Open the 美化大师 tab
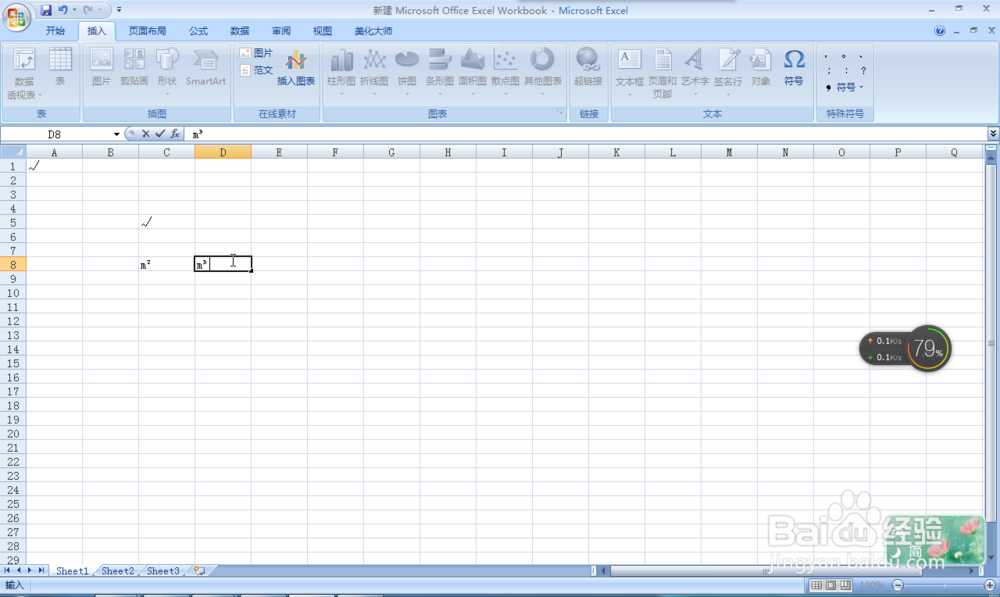This screenshot has width=1000, height=597. (374, 31)
